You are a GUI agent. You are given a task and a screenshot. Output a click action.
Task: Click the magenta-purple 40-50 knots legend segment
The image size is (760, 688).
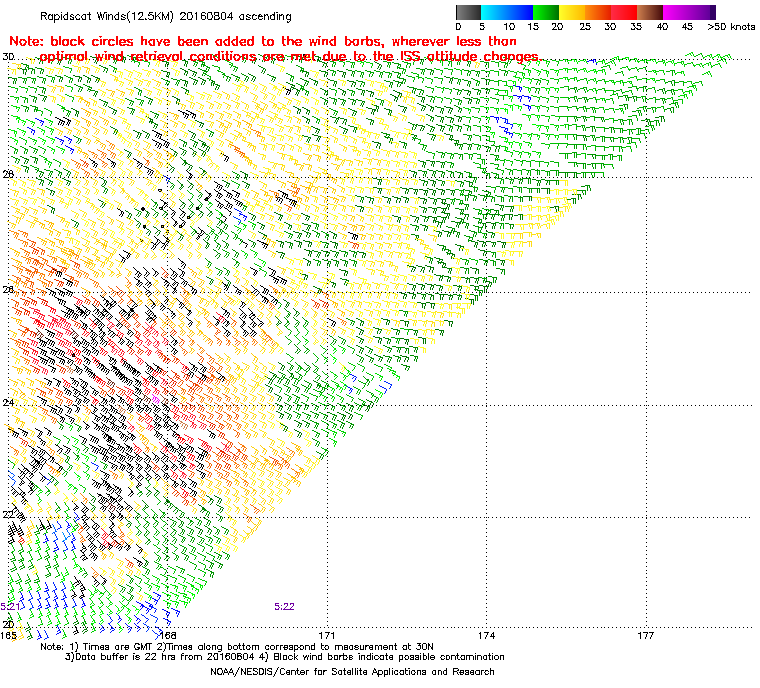[689, 12]
